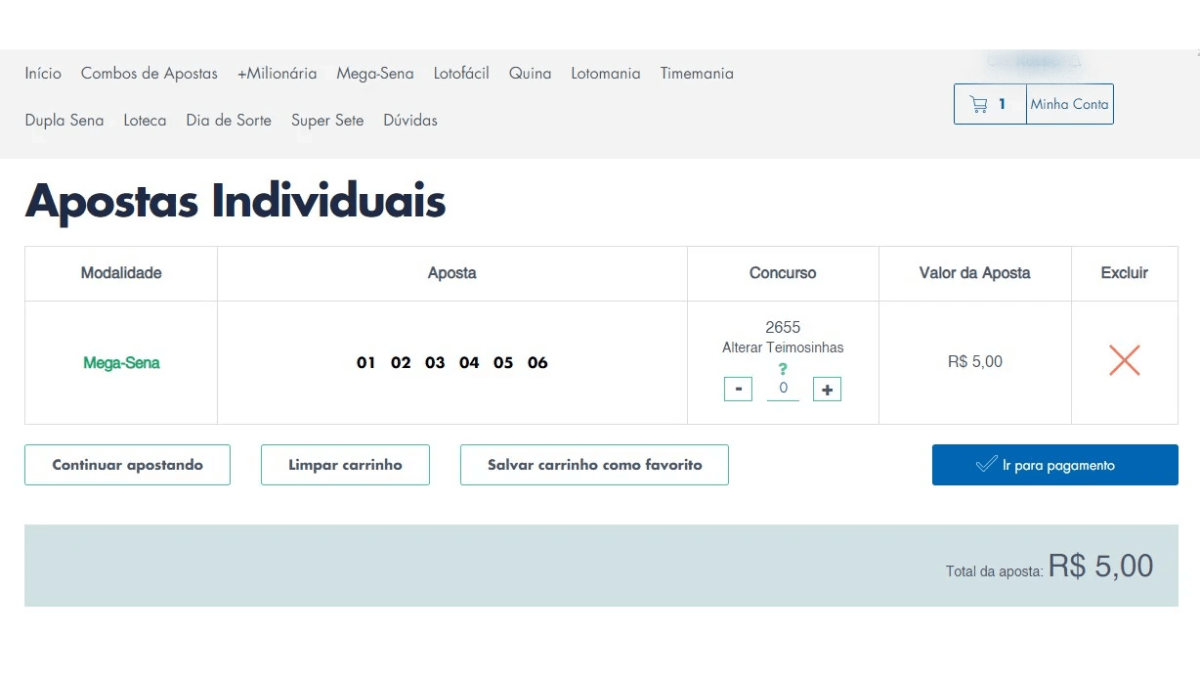Click Continuar apostando
The width and height of the screenshot is (1200, 675).
pyautogui.click(x=127, y=465)
